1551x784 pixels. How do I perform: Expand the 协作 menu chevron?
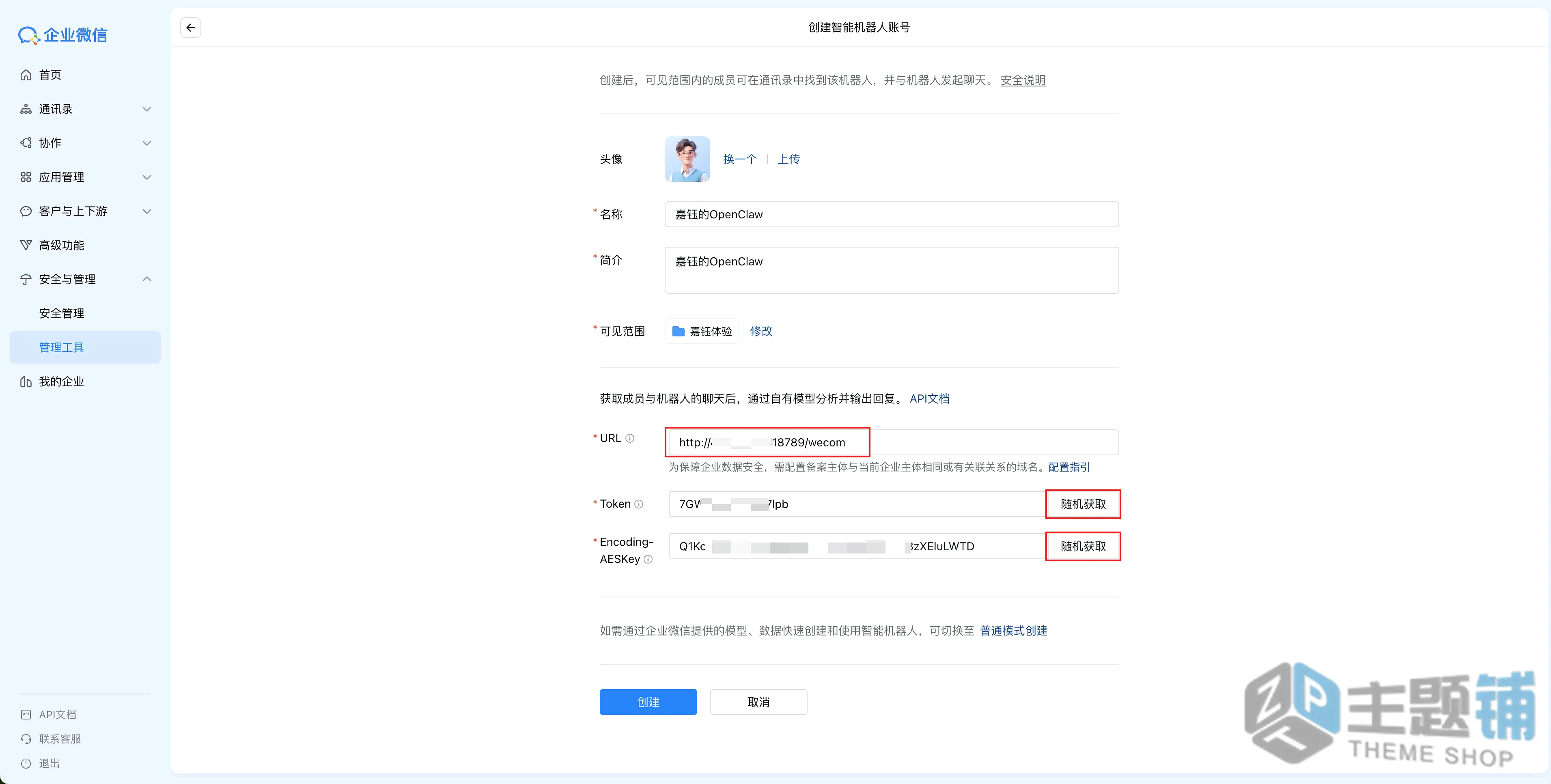coord(146,143)
